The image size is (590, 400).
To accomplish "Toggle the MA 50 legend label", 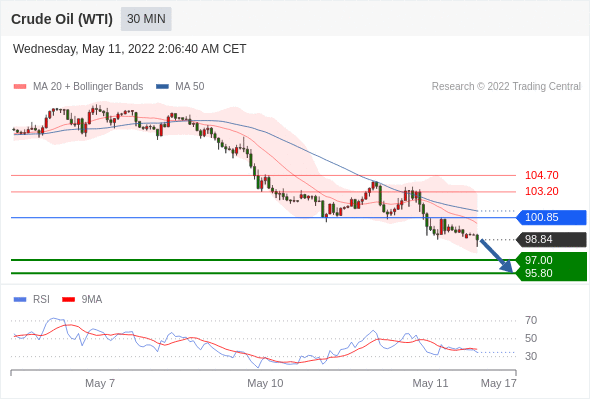I will point(190,87).
